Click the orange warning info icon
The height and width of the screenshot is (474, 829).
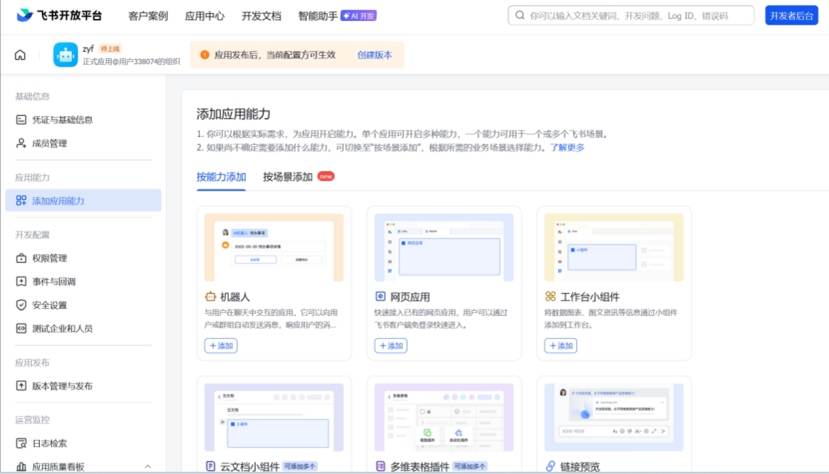(205, 55)
